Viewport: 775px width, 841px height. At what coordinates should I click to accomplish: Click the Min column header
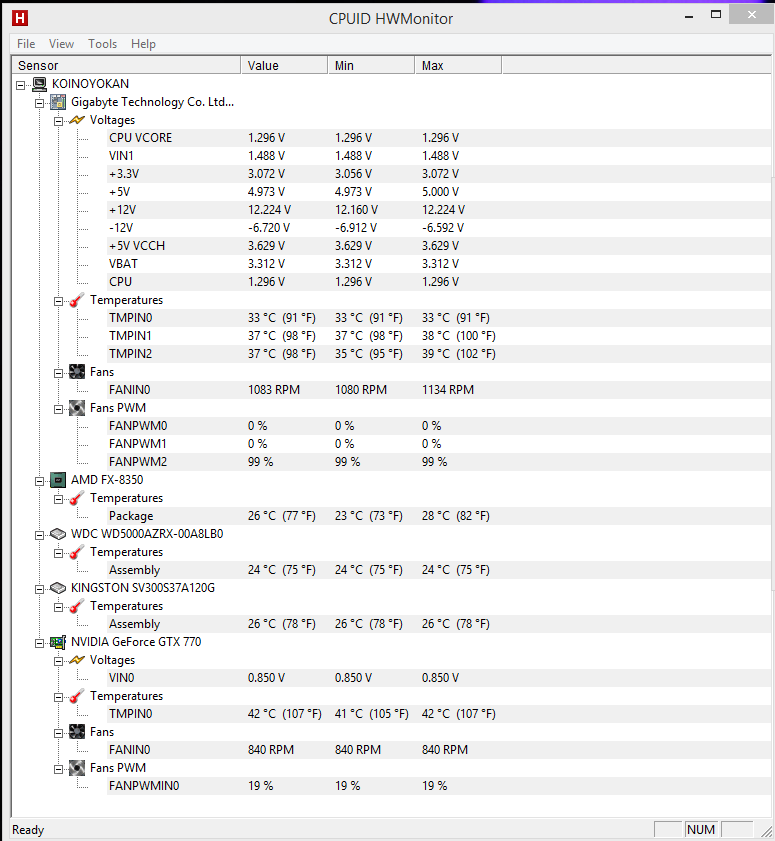[x=371, y=65]
